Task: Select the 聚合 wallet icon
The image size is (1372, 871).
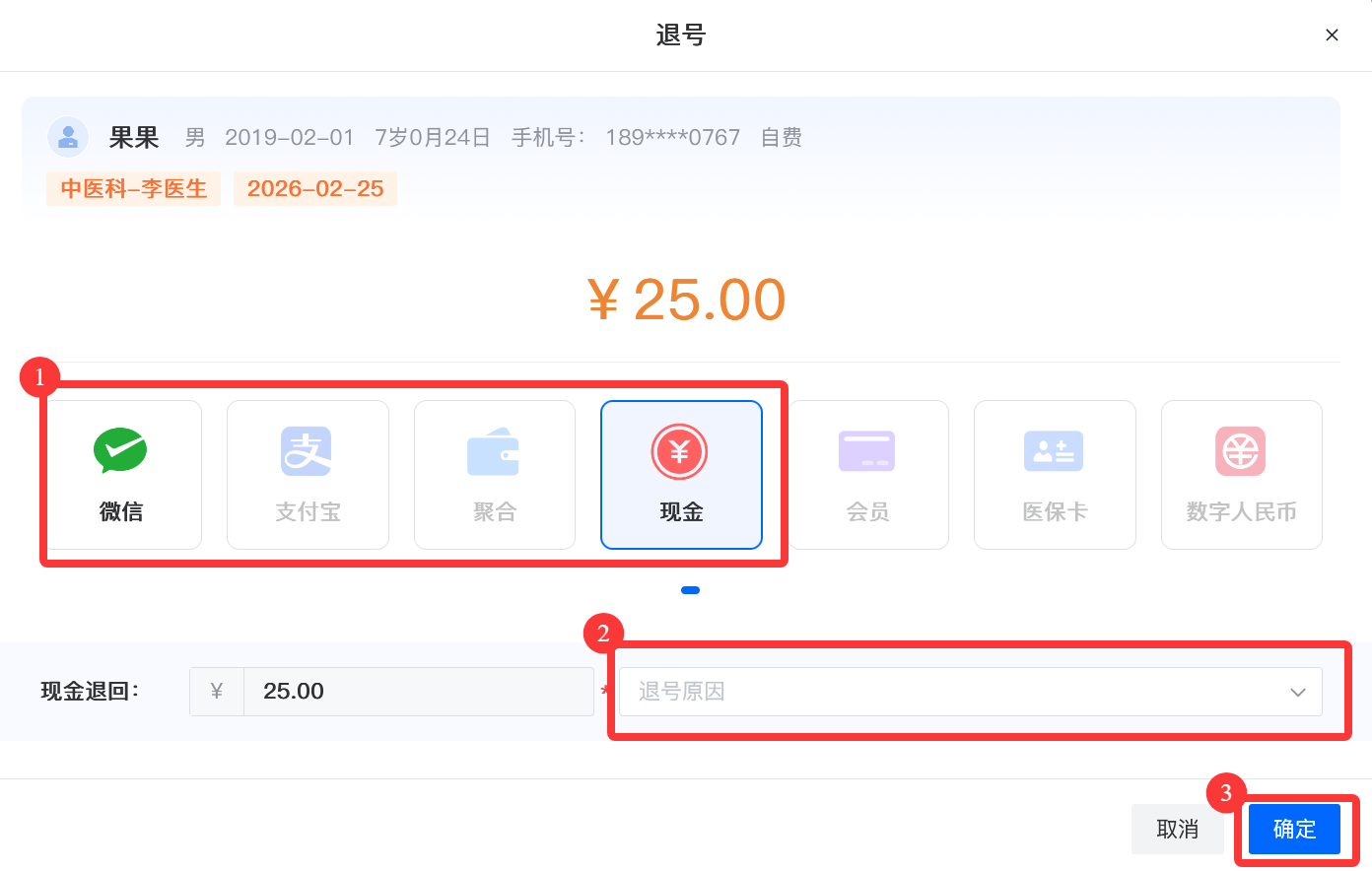Action: point(494,451)
